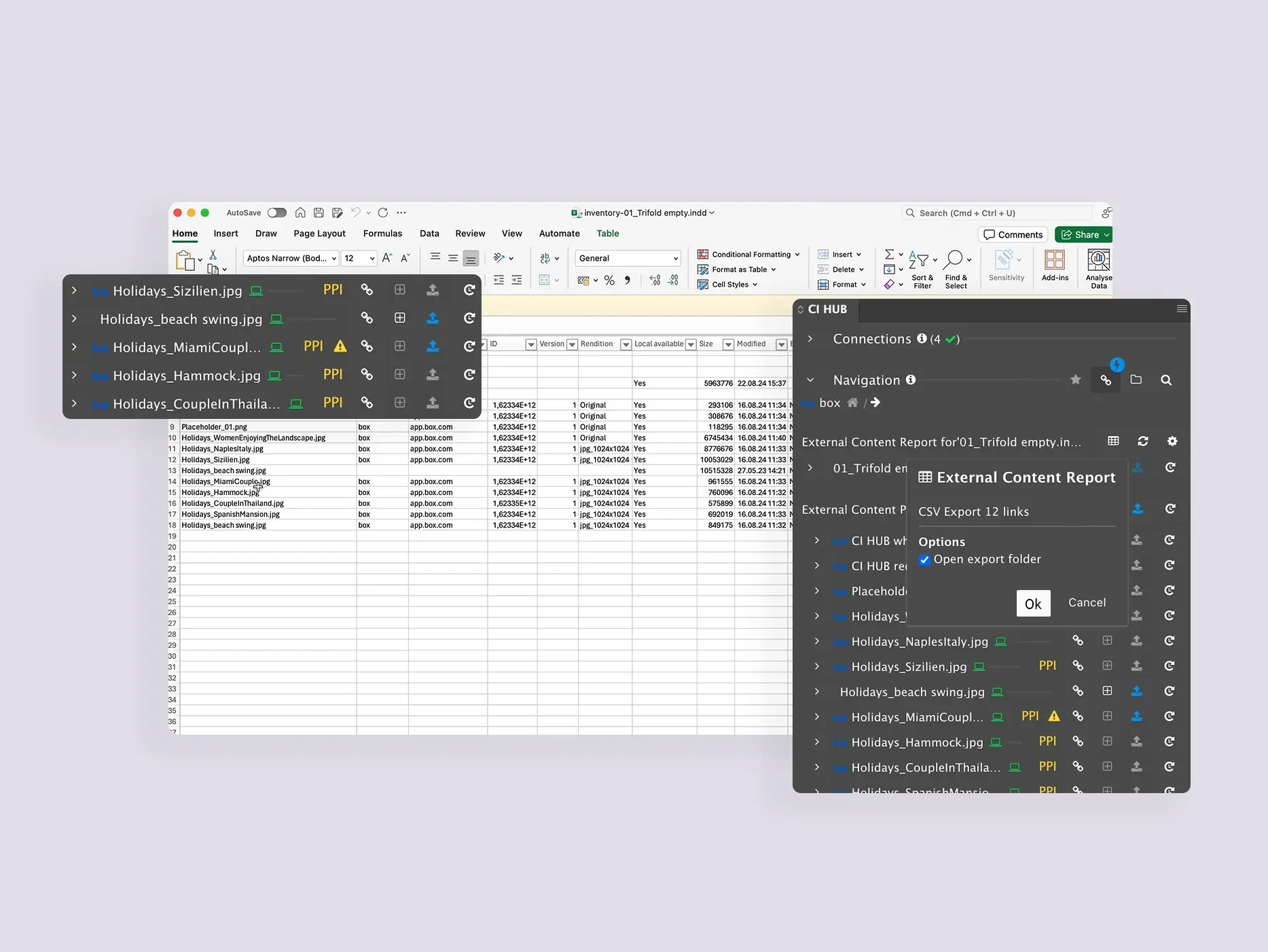
Task: Open the Insert ribbon tab
Action: pyautogui.click(x=225, y=233)
